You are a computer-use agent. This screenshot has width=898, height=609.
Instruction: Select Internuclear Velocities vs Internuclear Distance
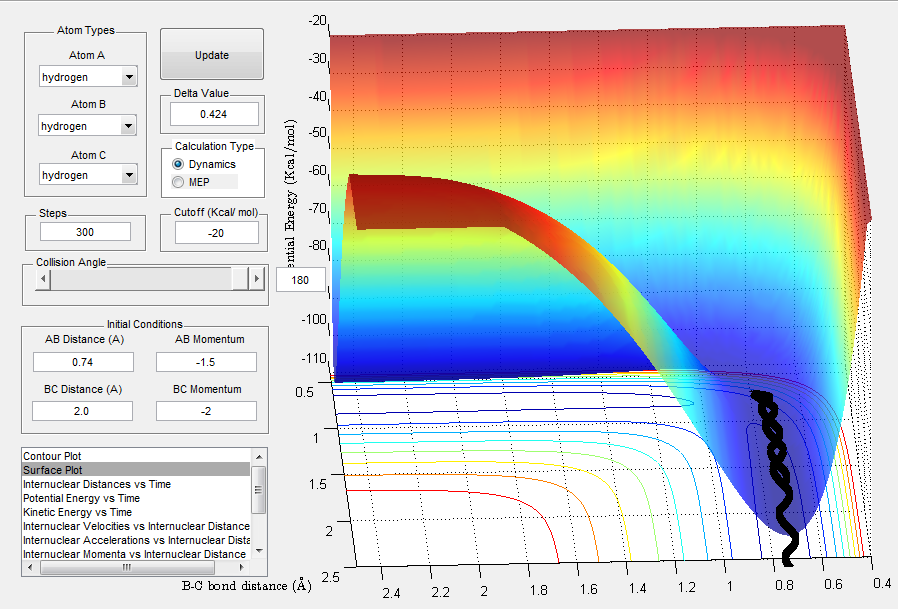tap(136, 526)
